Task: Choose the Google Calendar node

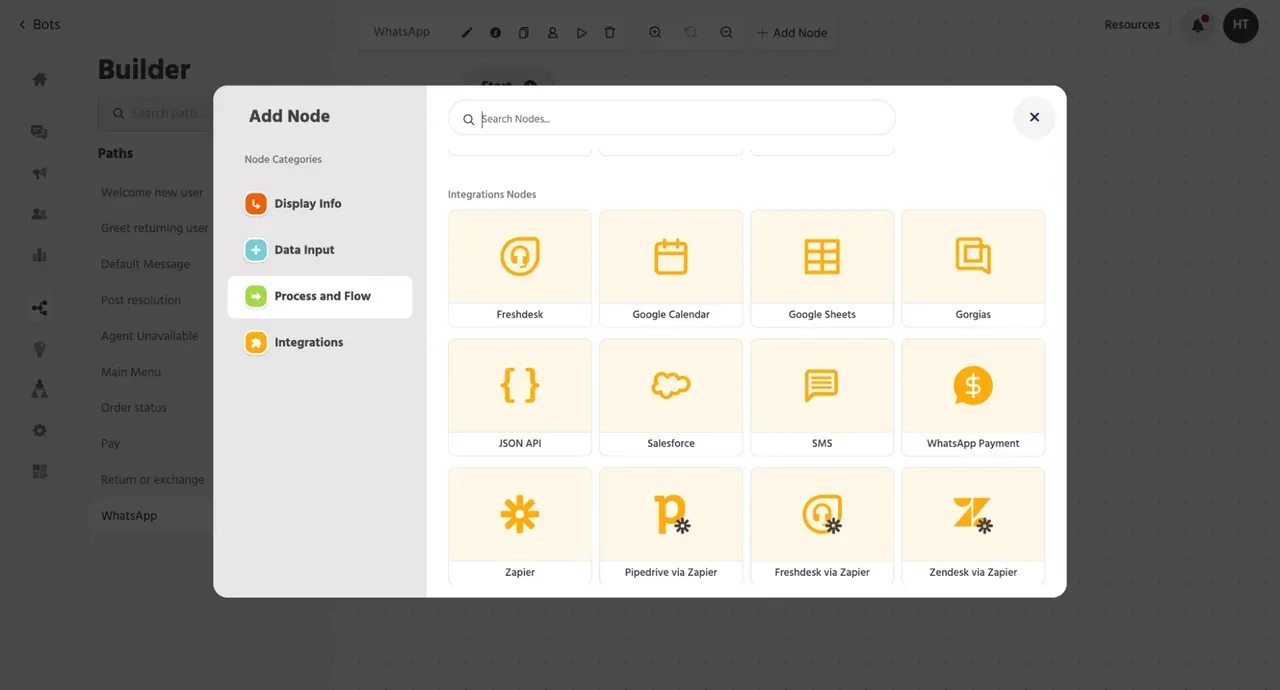Action: tap(671, 268)
